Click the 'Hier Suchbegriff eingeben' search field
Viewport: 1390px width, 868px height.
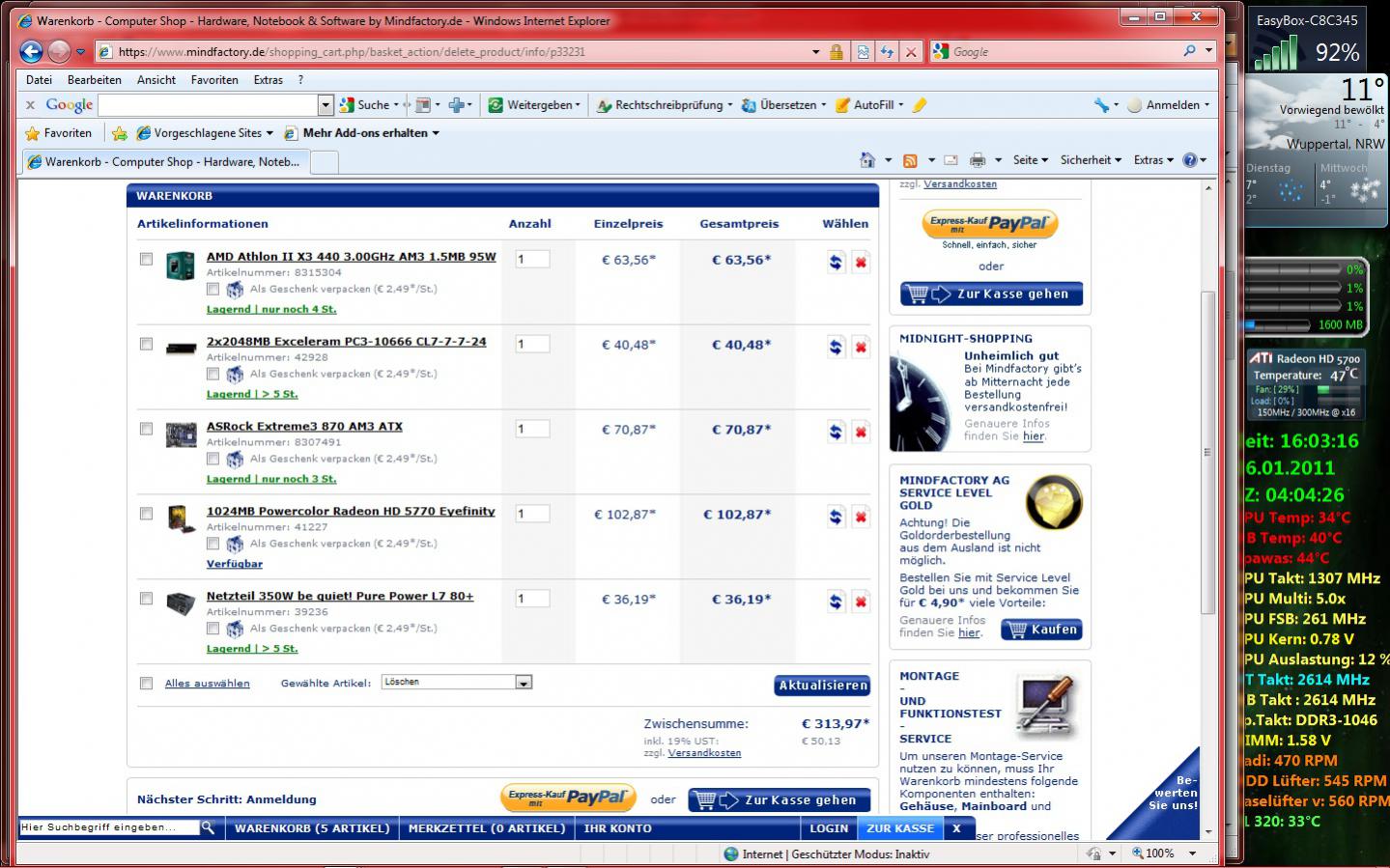tap(109, 827)
